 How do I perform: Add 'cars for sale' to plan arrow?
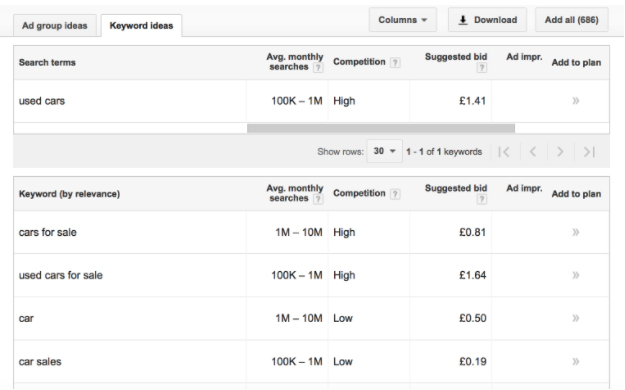pyautogui.click(x=576, y=232)
